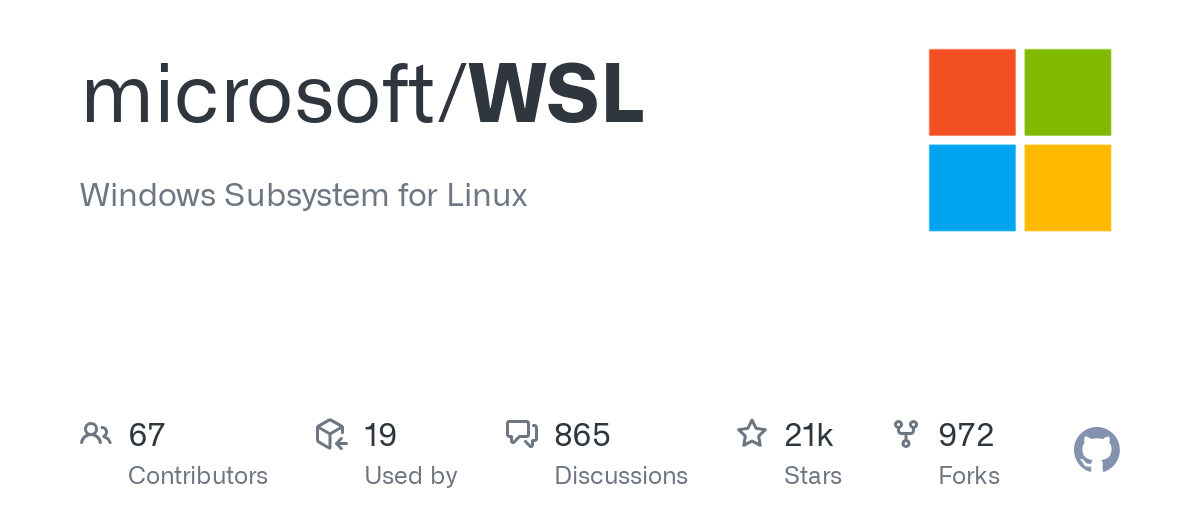
Task: Click the 67 contributors count
Action: 147,435
